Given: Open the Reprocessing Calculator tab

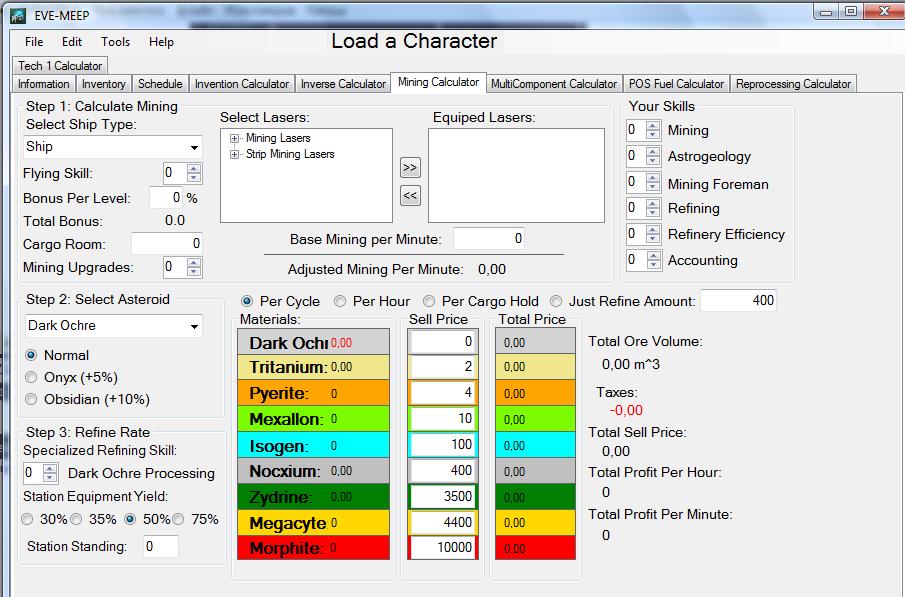Looking at the screenshot, I should [793, 84].
